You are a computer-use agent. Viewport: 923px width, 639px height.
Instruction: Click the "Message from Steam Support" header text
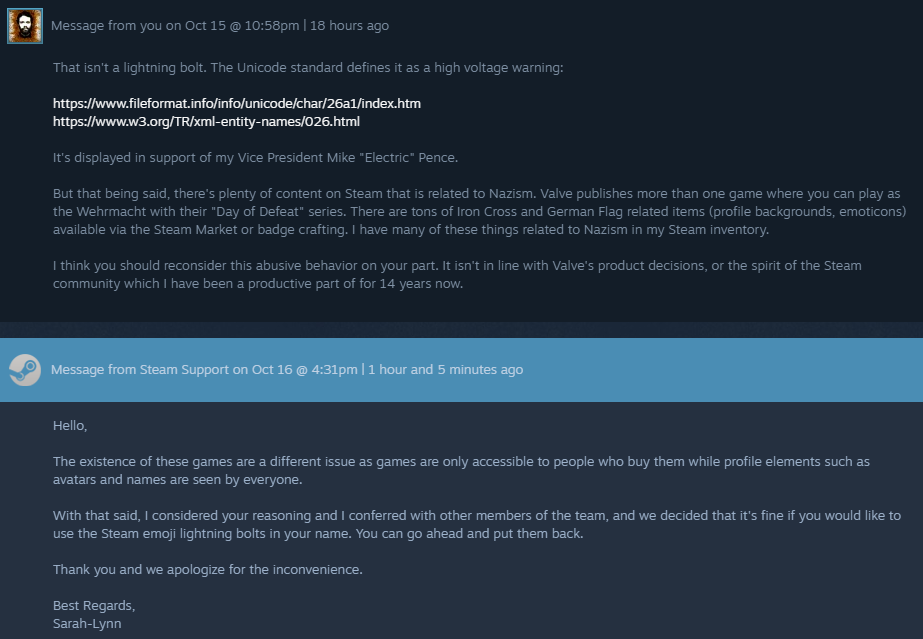pos(140,370)
